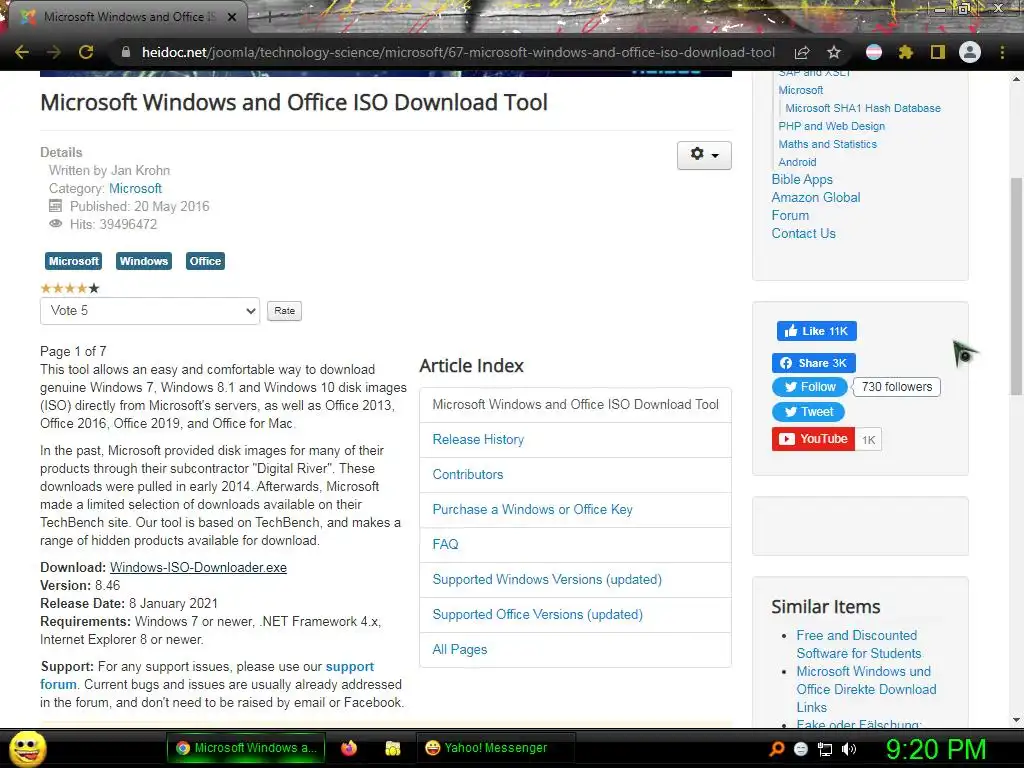The image size is (1024, 768).
Task: Open FAQ in Article Index
Action: [445, 545]
